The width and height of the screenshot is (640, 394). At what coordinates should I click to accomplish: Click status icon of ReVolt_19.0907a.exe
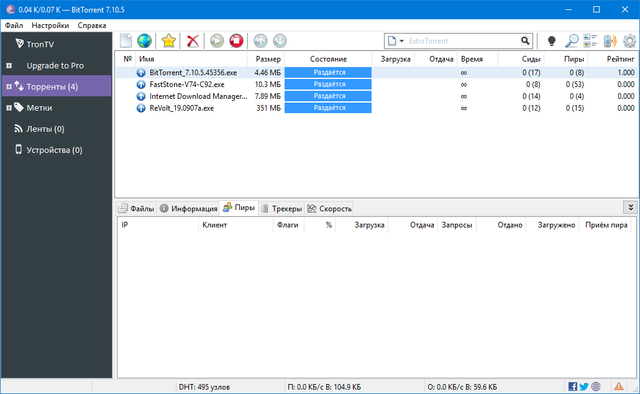click(141, 108)
